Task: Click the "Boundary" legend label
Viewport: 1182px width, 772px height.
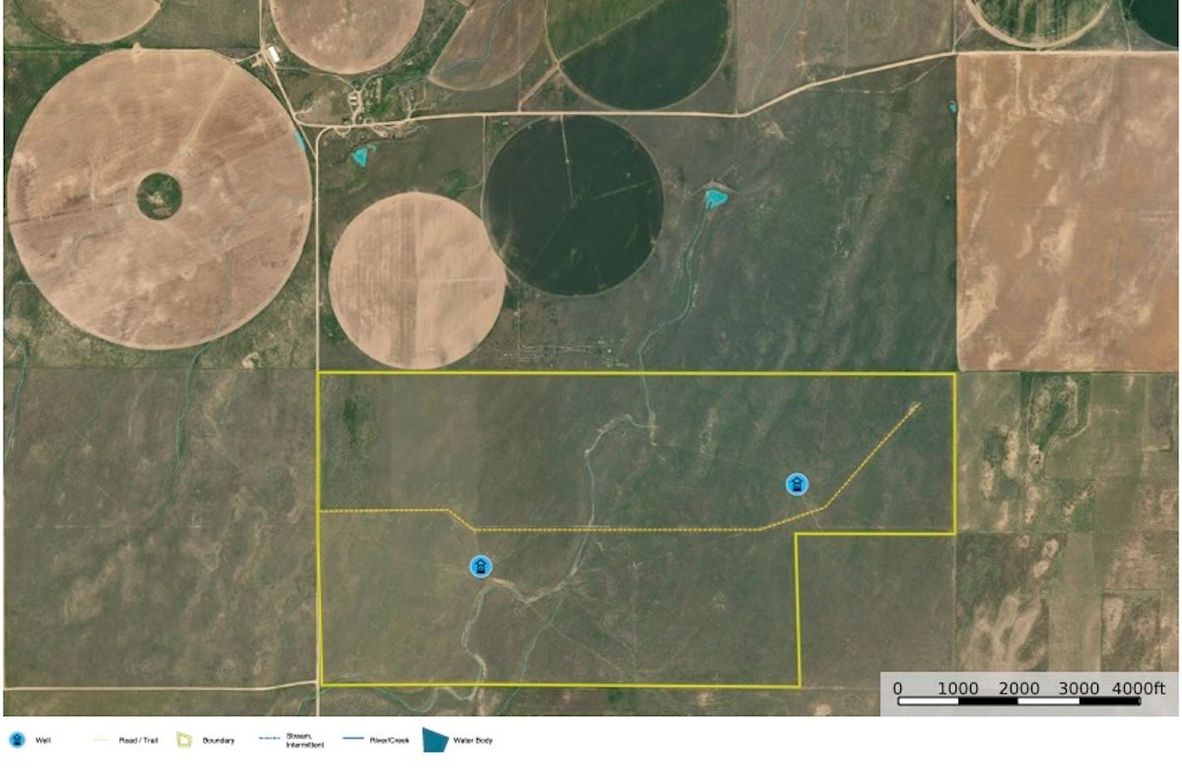Action: (218, 741)
